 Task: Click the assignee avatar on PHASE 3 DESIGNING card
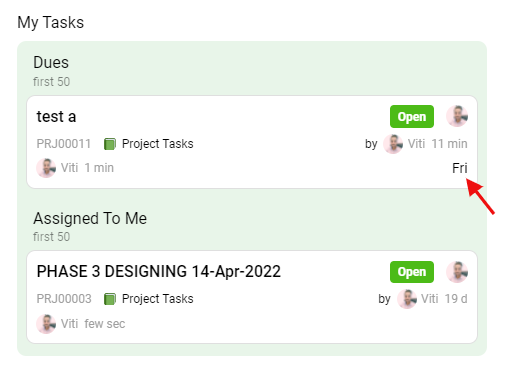point(457,272)
